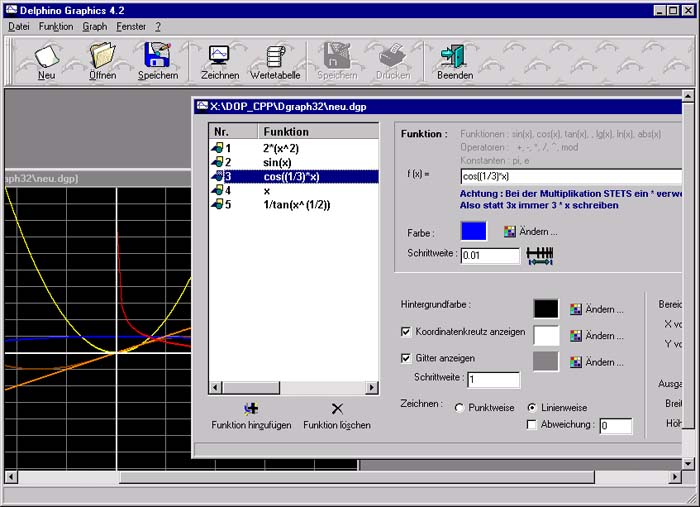700x507 pixels.
Task: Click main window vertical scroll down arrow
Action: pyautogui.click(x=688, y=464)
